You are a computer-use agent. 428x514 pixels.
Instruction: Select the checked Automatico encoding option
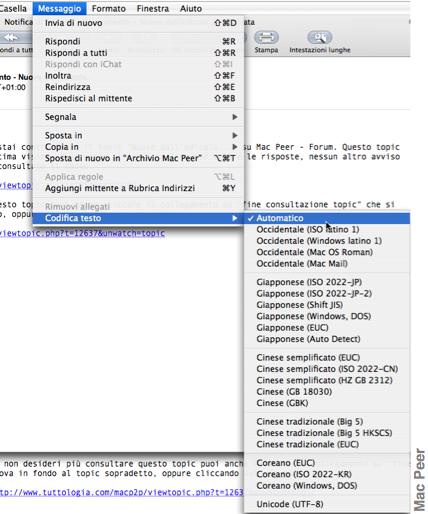pos(327,218)
